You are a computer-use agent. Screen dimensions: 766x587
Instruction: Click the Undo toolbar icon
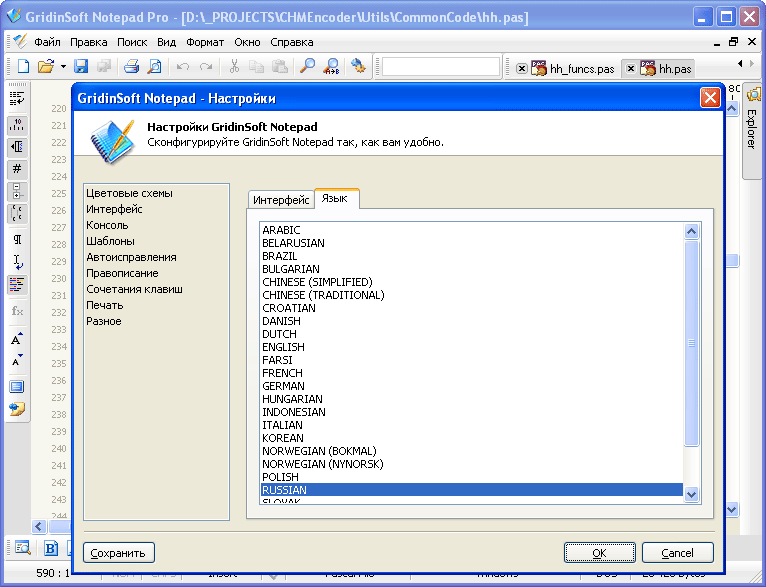(x=183, y=66)
